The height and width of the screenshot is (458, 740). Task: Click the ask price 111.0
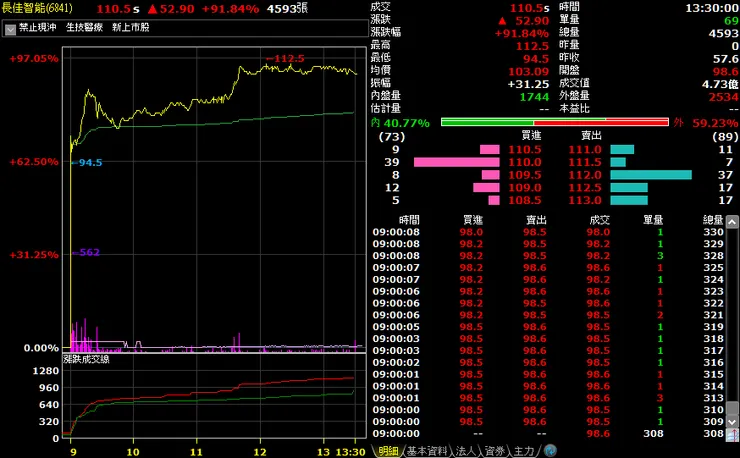(585, 150)
